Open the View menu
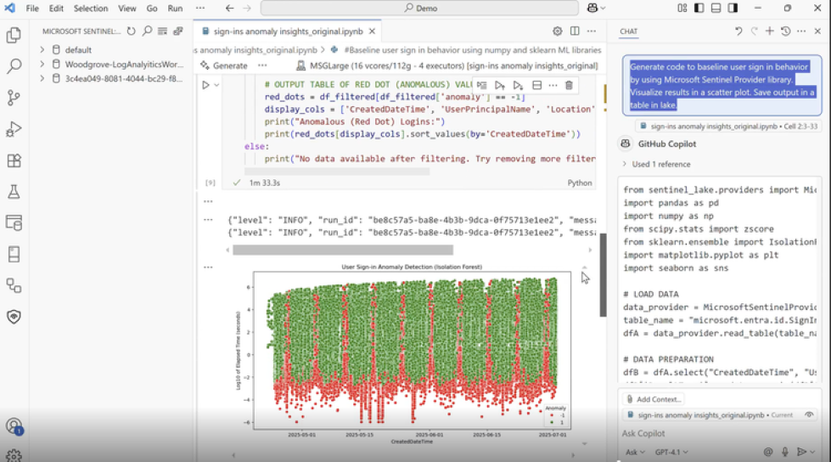Screen dimensions: 831x462 [x=127, y=8]
